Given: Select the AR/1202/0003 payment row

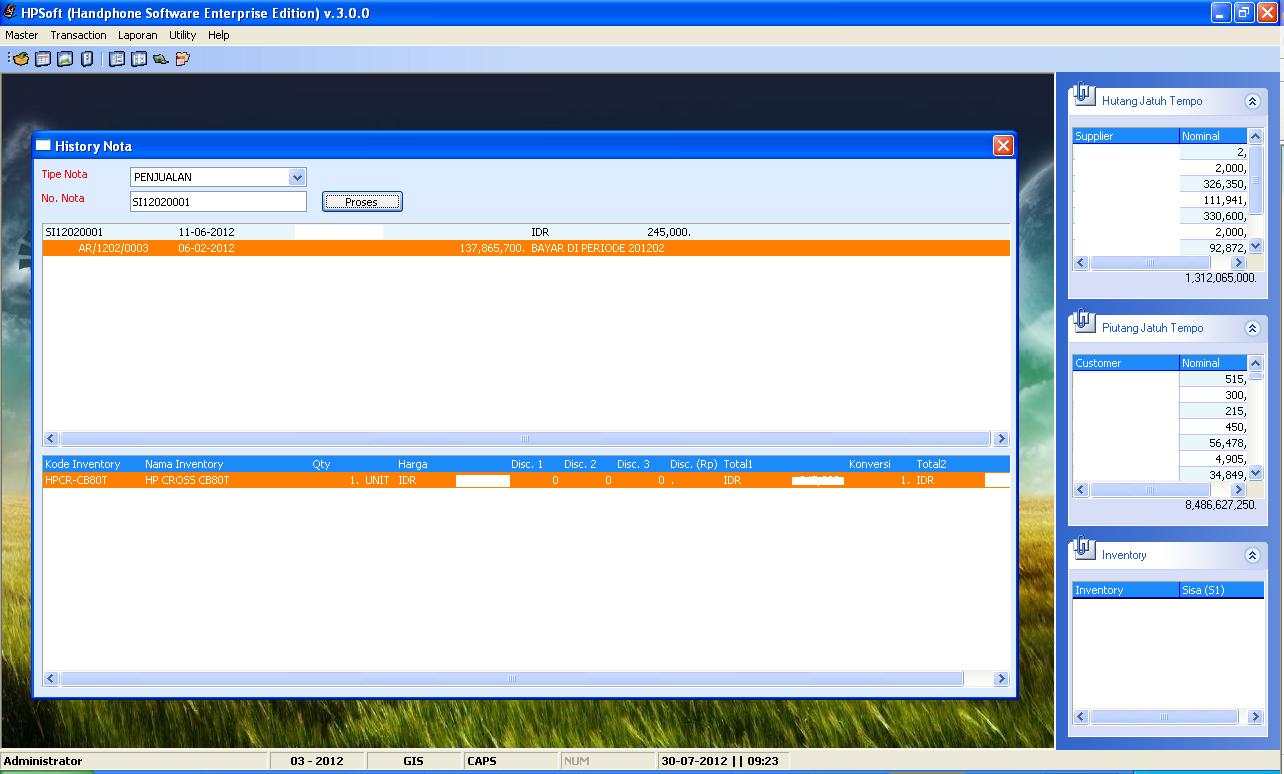Looking at the screenshot, I should click(526, 248).
